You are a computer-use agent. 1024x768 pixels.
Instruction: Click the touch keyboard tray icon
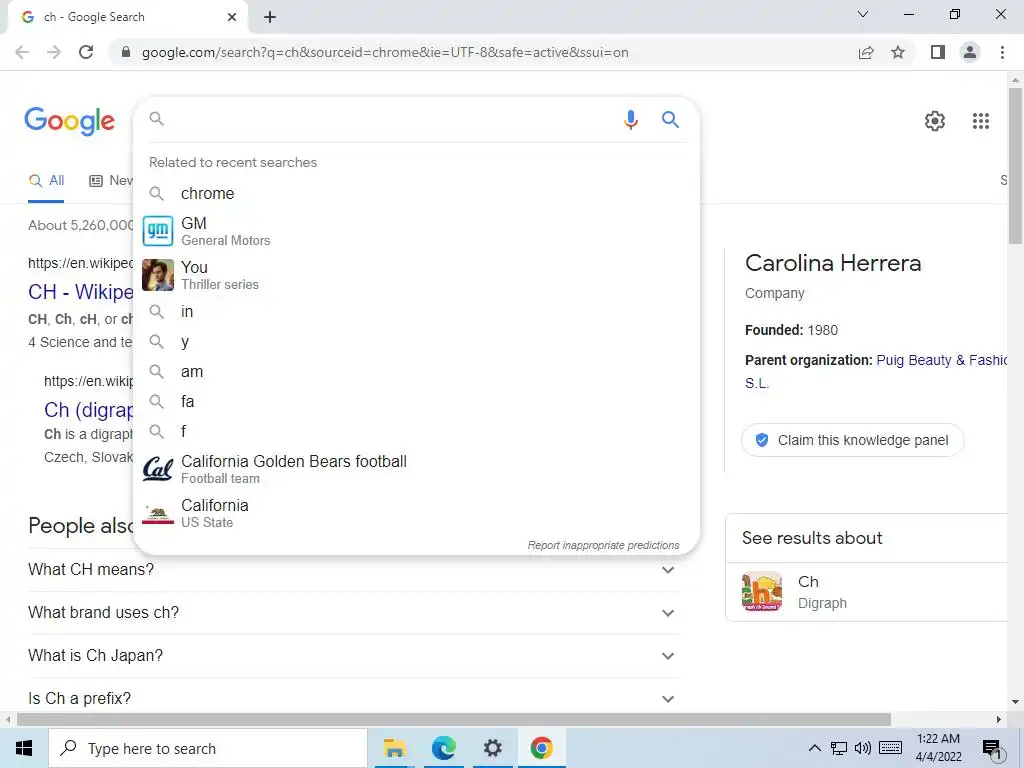point(890,748)
